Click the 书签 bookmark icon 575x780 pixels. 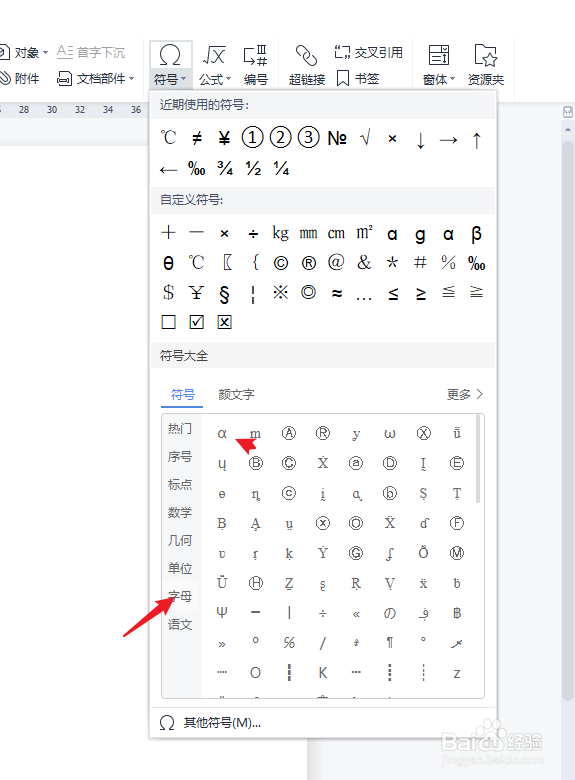[x=343, y=78]
